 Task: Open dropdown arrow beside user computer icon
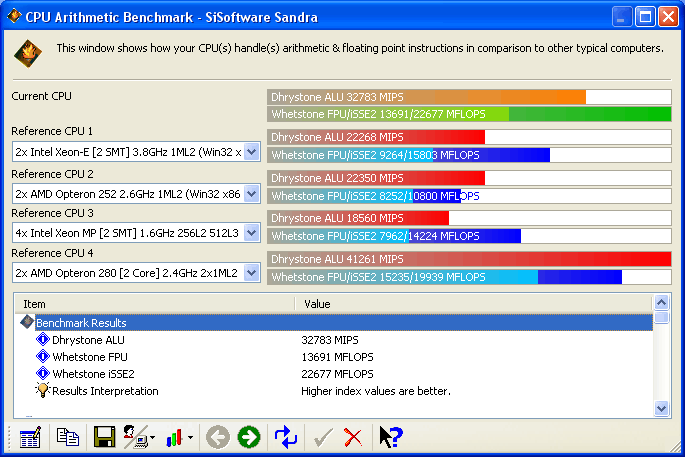pyautogui.click(x=152, y=437)
